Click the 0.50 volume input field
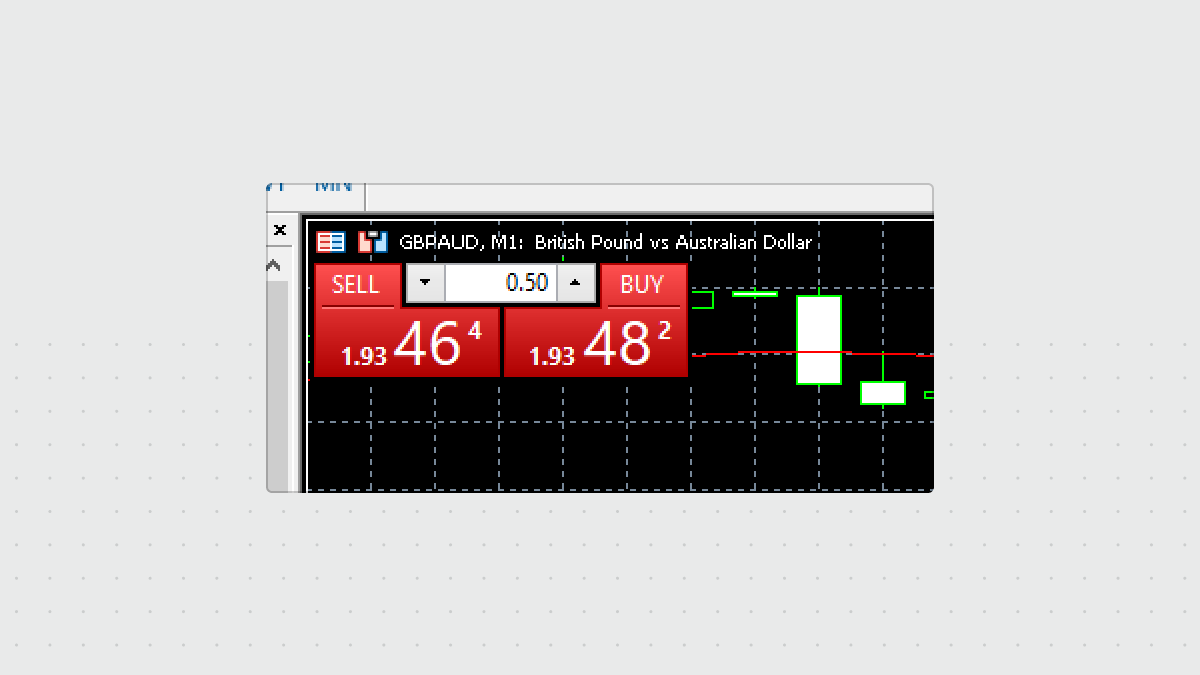Image resolution: width=1200 pixels, height=675 pixels. [x=500, y=283]
